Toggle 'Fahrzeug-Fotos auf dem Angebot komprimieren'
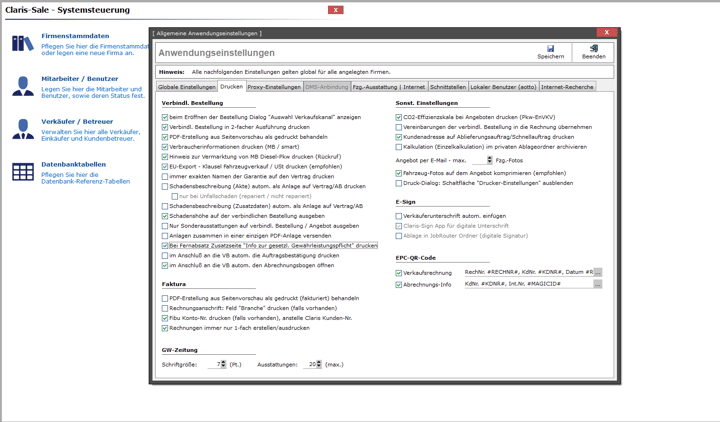 (399, 173)
